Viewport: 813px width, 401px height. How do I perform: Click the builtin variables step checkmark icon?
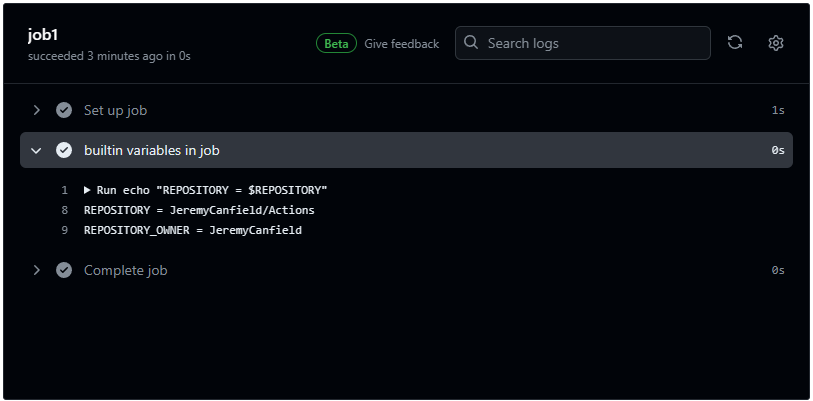64,150
